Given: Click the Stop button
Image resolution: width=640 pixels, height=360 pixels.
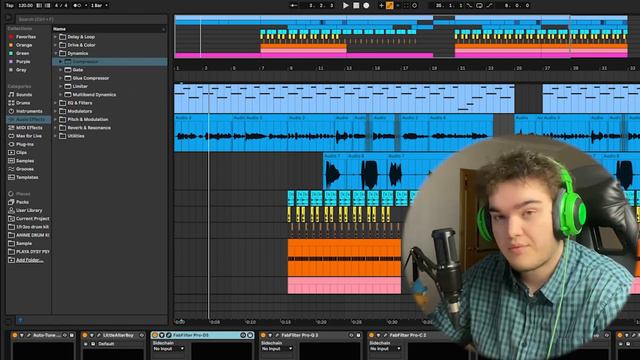Looking at the screenshot, I should (x=356, y=5).
